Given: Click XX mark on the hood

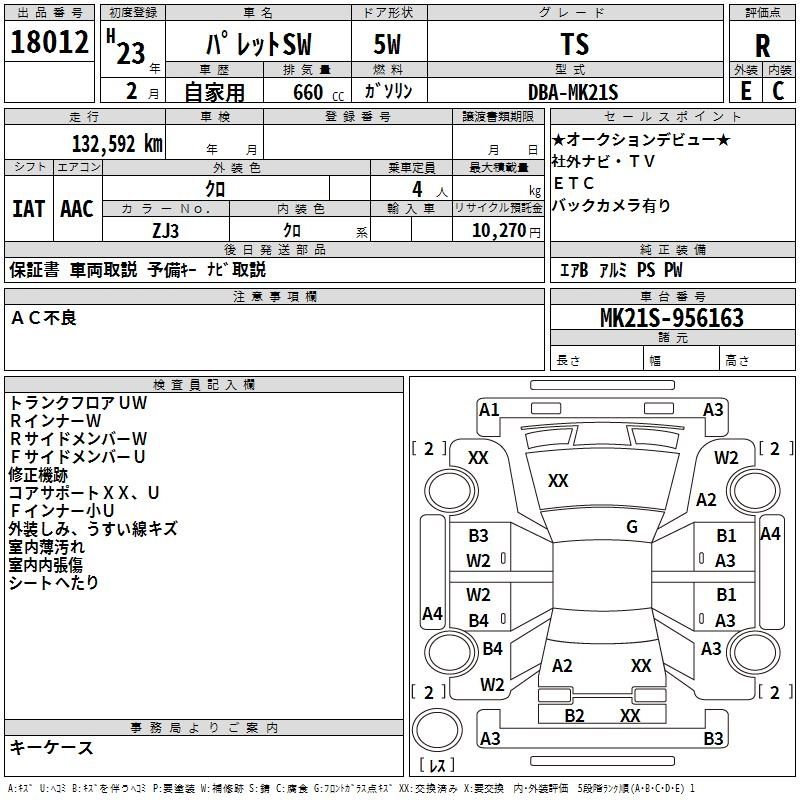Looking at the screenshot, I should 558,481.
